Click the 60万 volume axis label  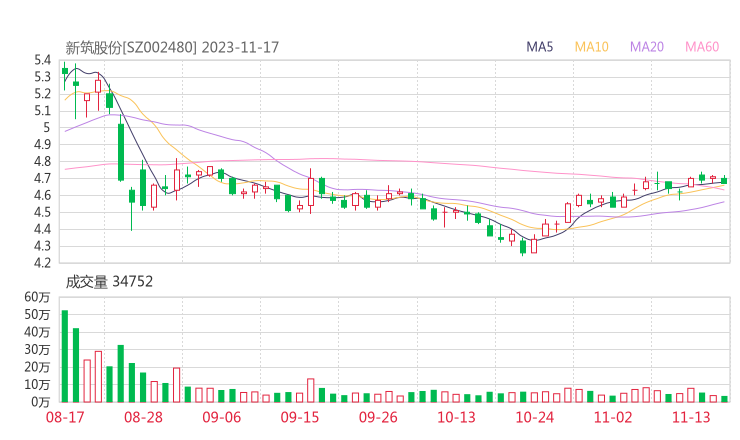(37, 297)
